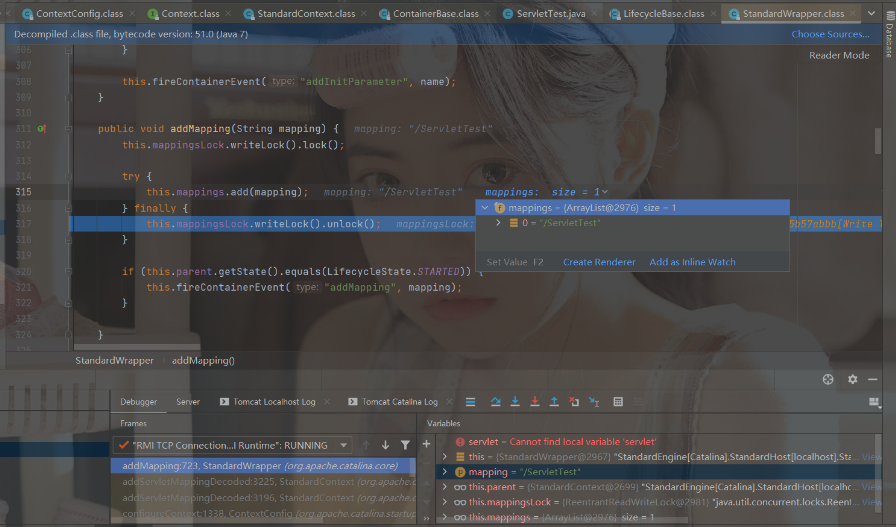
Task: Switch to the Debugger tab
Action: [138, 402]
